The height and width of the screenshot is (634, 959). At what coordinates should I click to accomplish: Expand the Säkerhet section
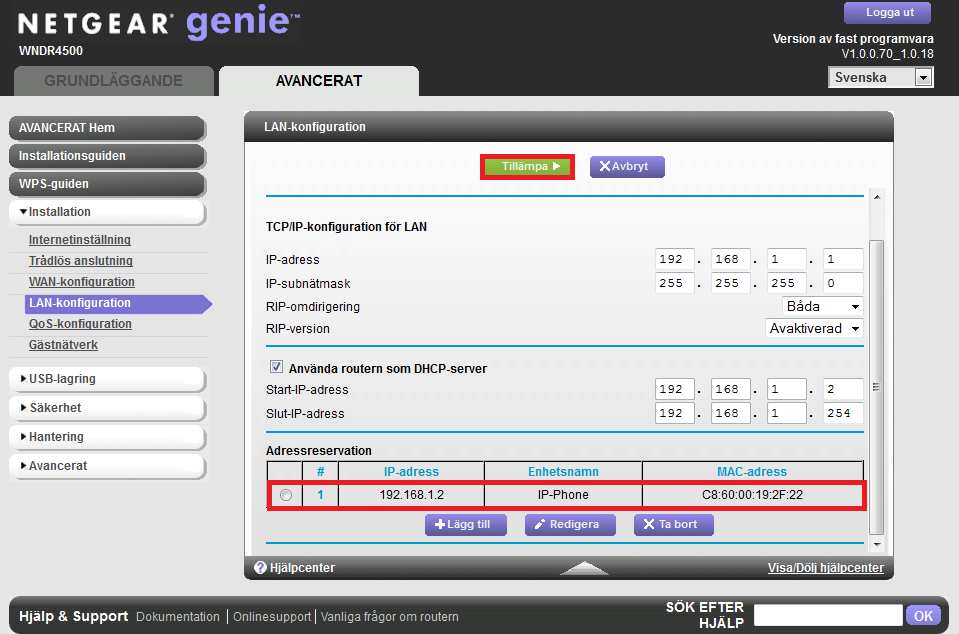click(107, 408)
